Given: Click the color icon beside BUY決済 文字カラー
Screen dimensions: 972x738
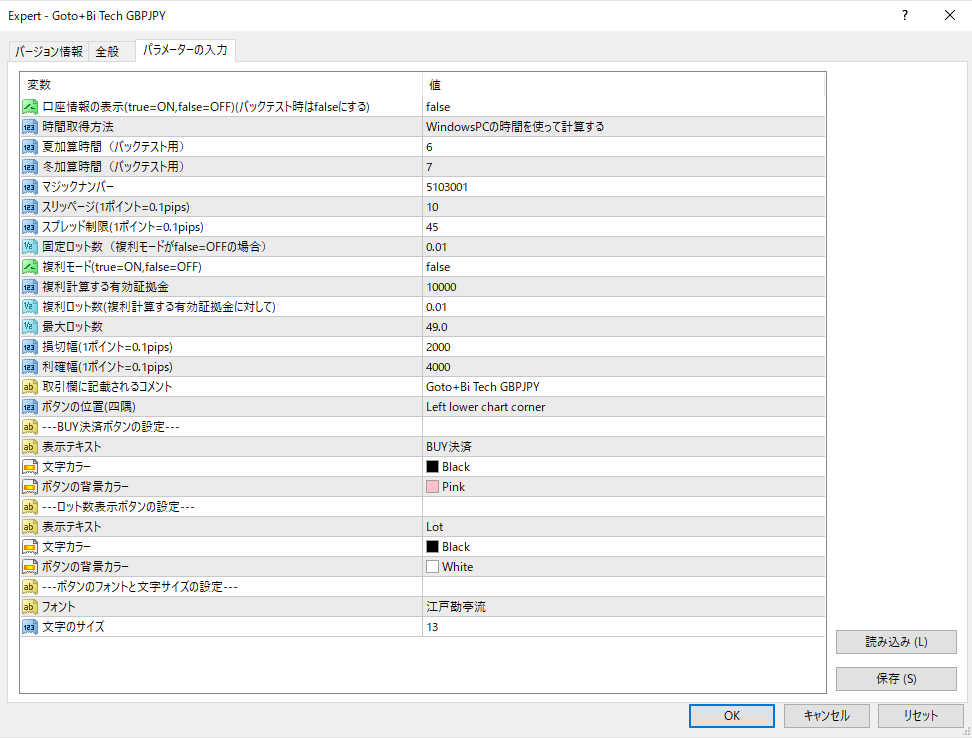Looking at the screenshot, I should pyautogui.click(x=30, y=467).
